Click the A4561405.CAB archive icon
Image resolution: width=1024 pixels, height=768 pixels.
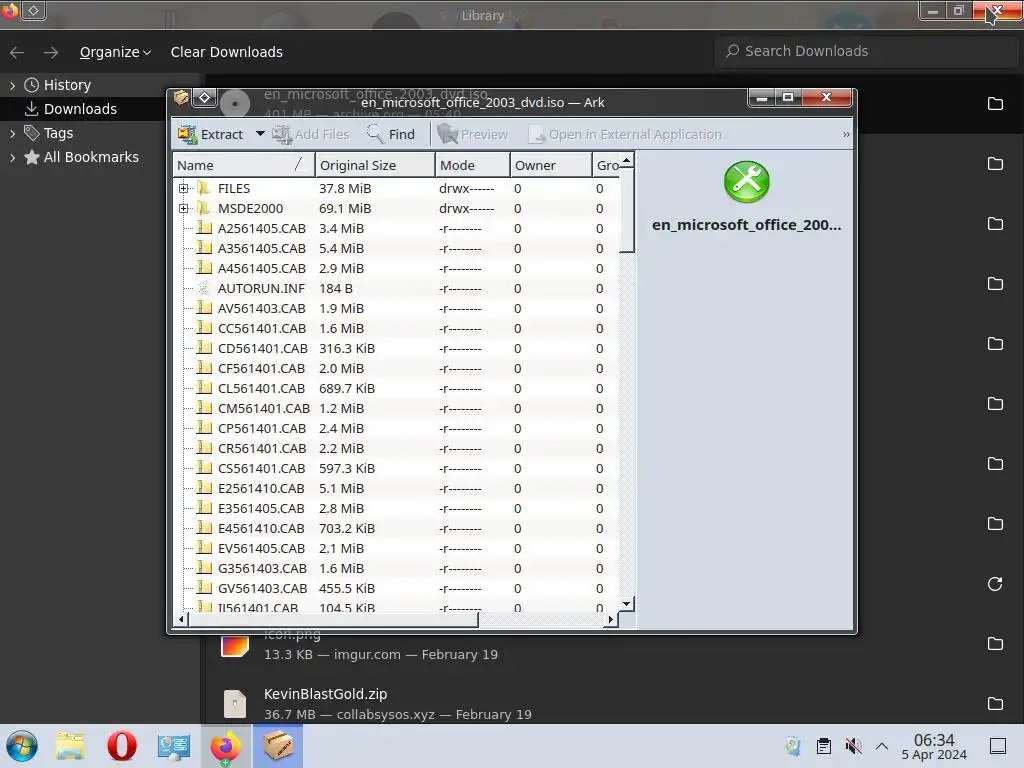[x=204, y=268]
